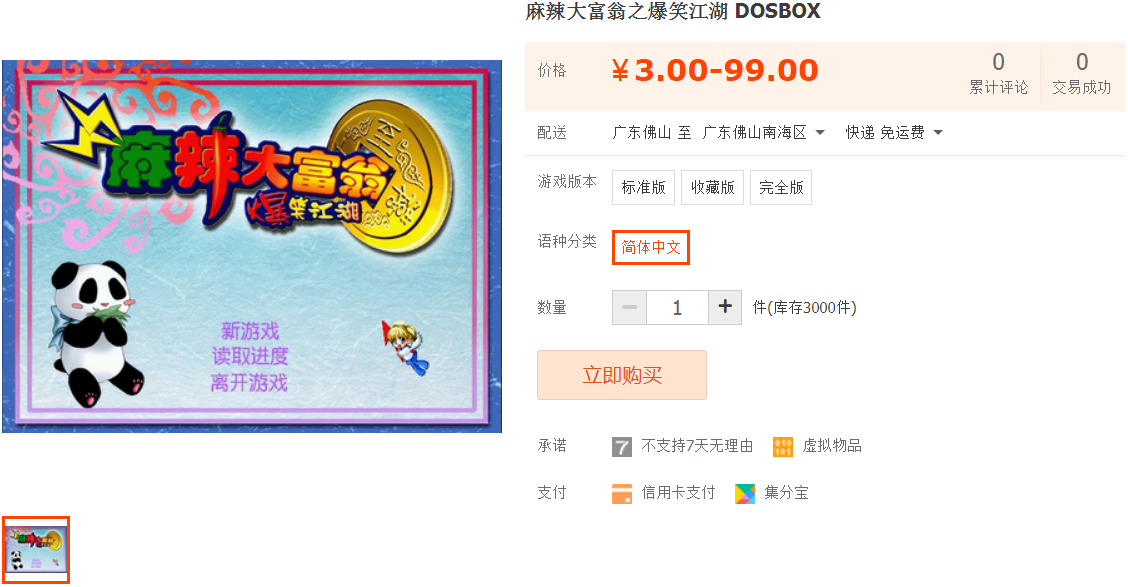This screenshot has height=587, width=1128.
Task: Expand the delivery destination 广东佛山南海区 dropdown
Action: click(x=763, y=132)
